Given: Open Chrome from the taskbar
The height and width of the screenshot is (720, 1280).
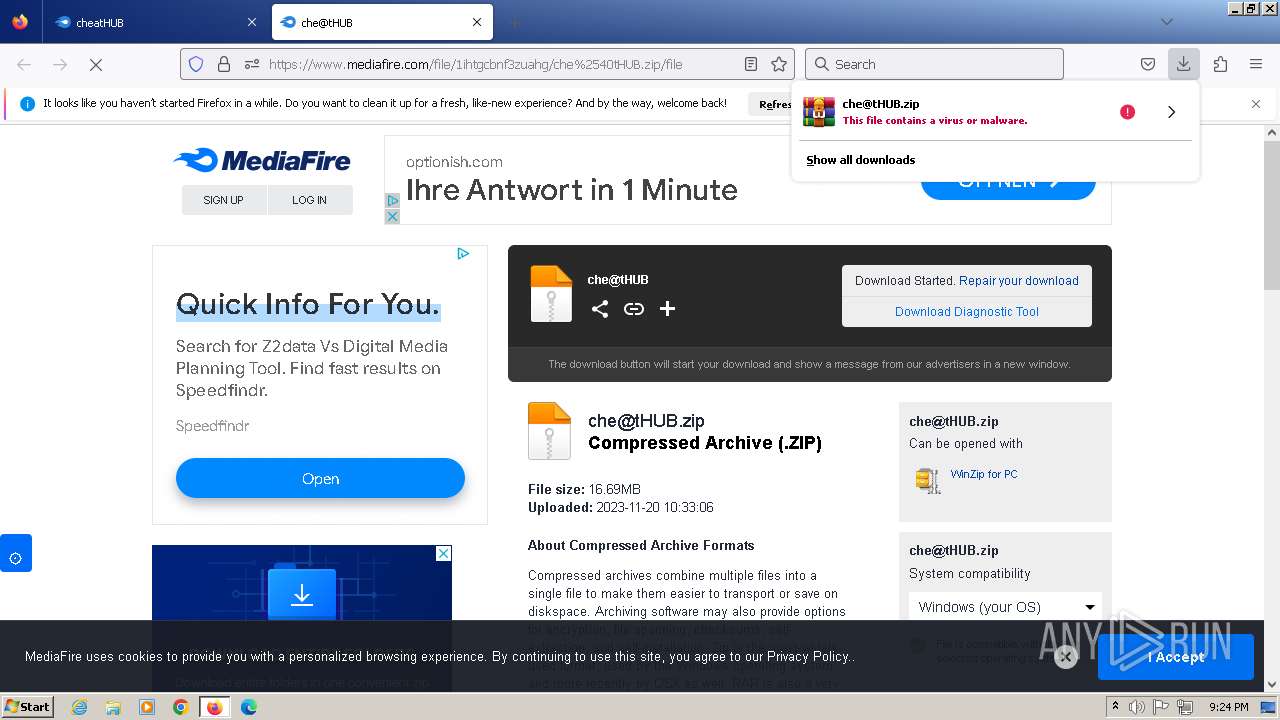Looking at the screenshot, I should tap(181, 707).
